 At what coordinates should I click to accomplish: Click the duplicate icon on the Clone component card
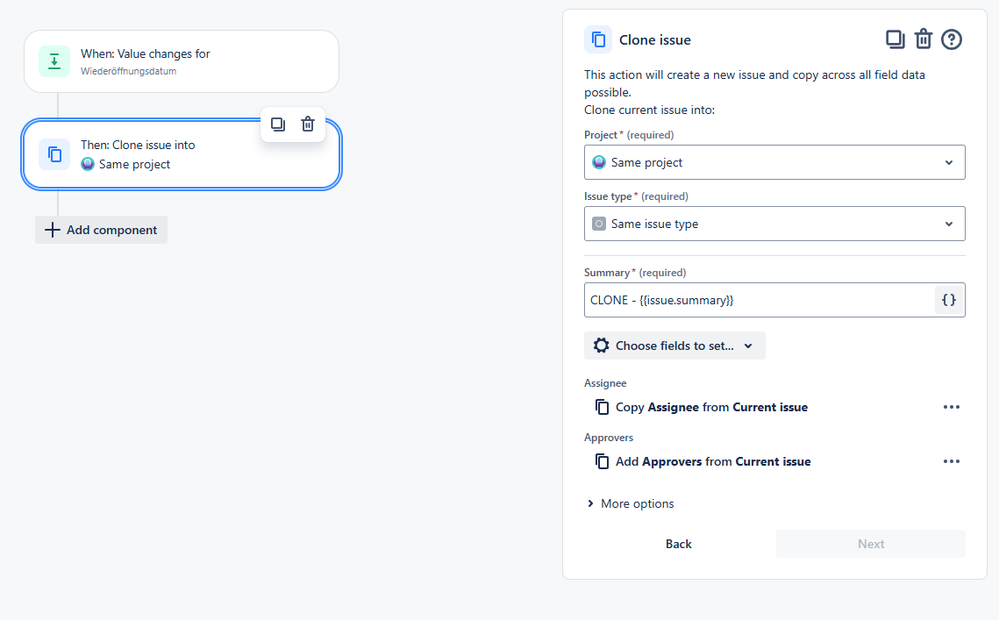(x=278, y=124)
